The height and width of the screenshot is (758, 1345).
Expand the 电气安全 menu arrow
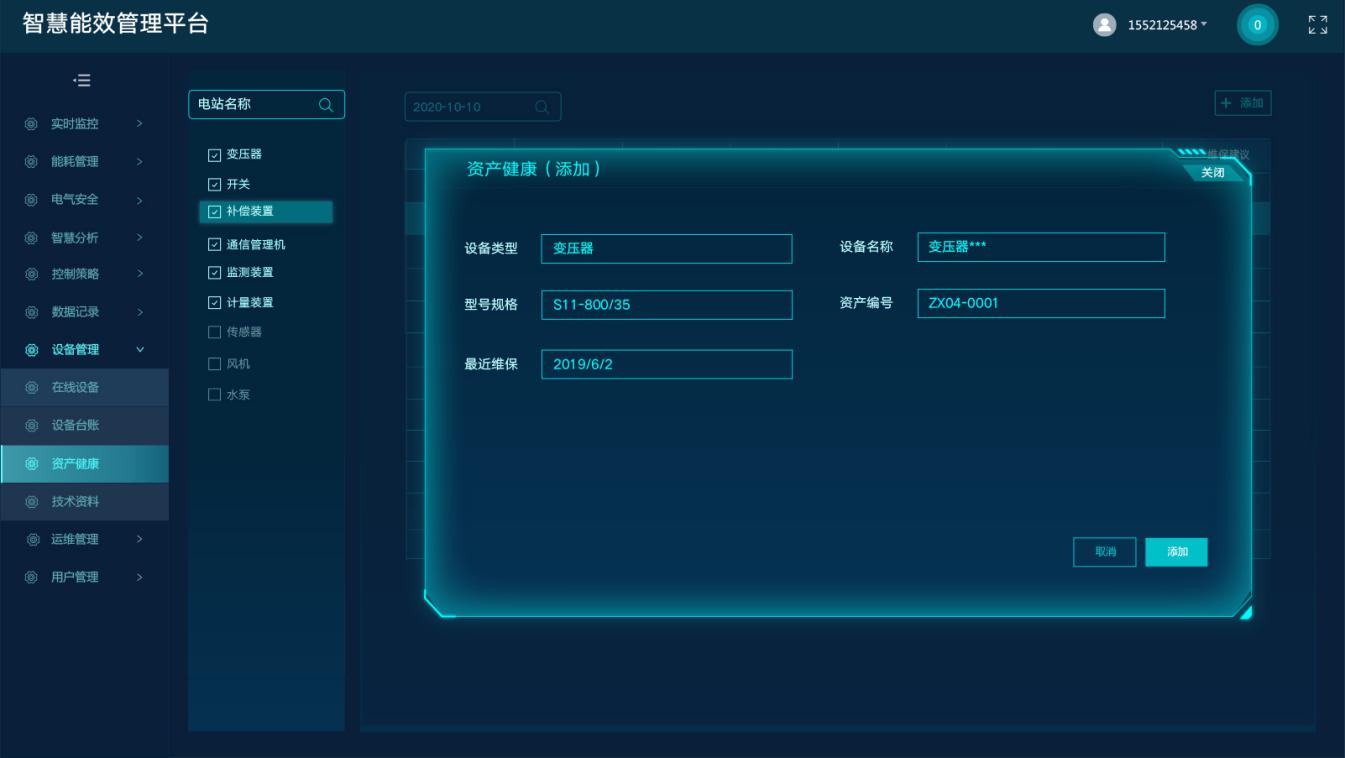[140, 200]
